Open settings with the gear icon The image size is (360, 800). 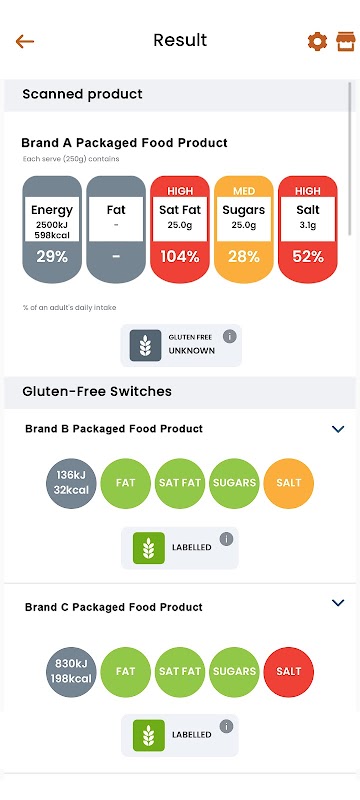coord(317,41)
